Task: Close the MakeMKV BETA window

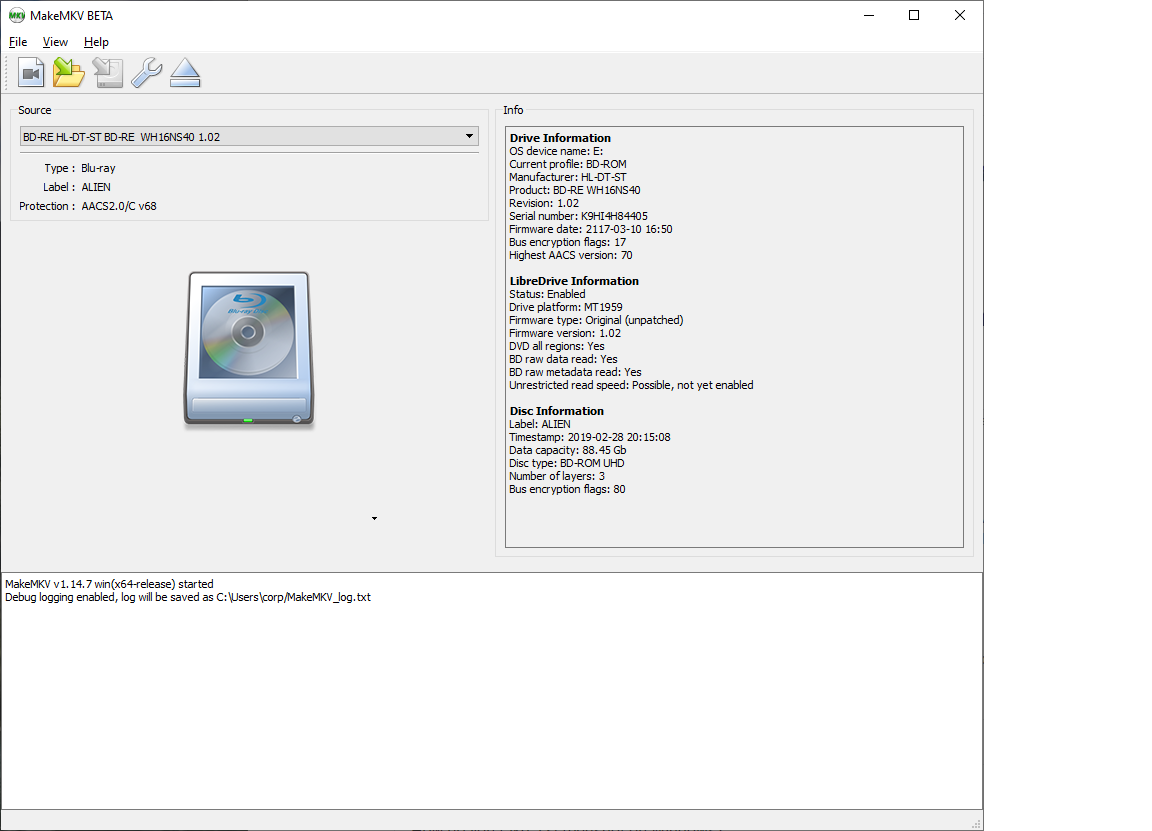Action: click(x=960, y=15)
